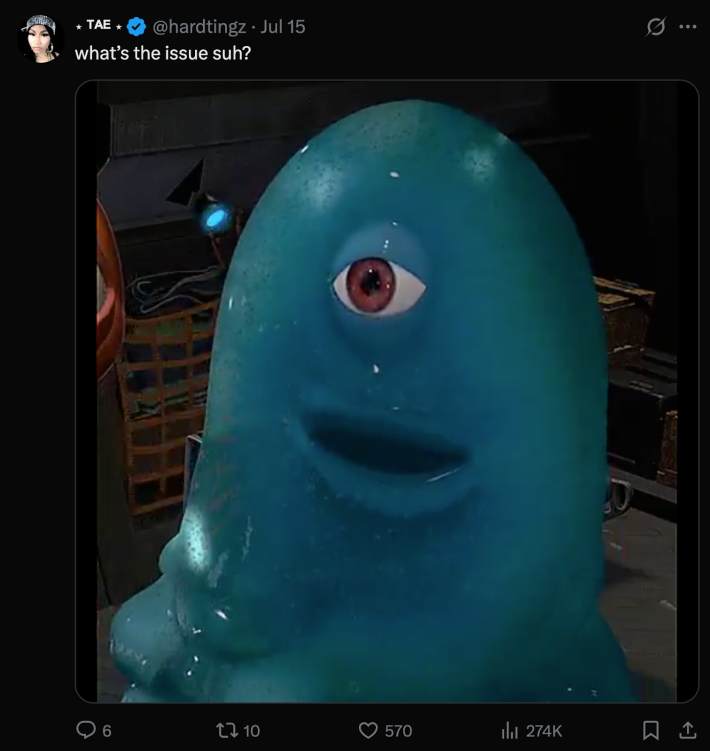
Task: Click the share upload icon
Action: point(688,731)
